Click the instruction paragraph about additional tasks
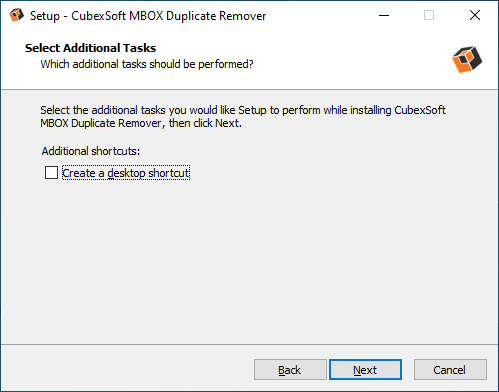 (x=243, y=117)
